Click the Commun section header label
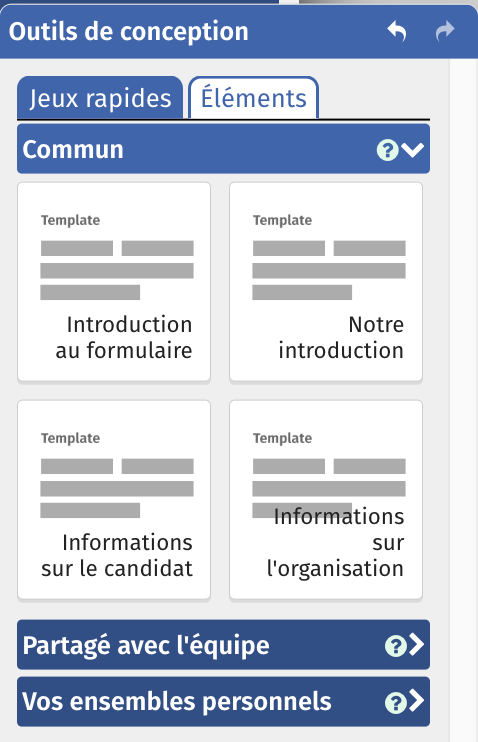Image resolution: width=478 pixels, height=742 pixels. (x=73, y=150)
